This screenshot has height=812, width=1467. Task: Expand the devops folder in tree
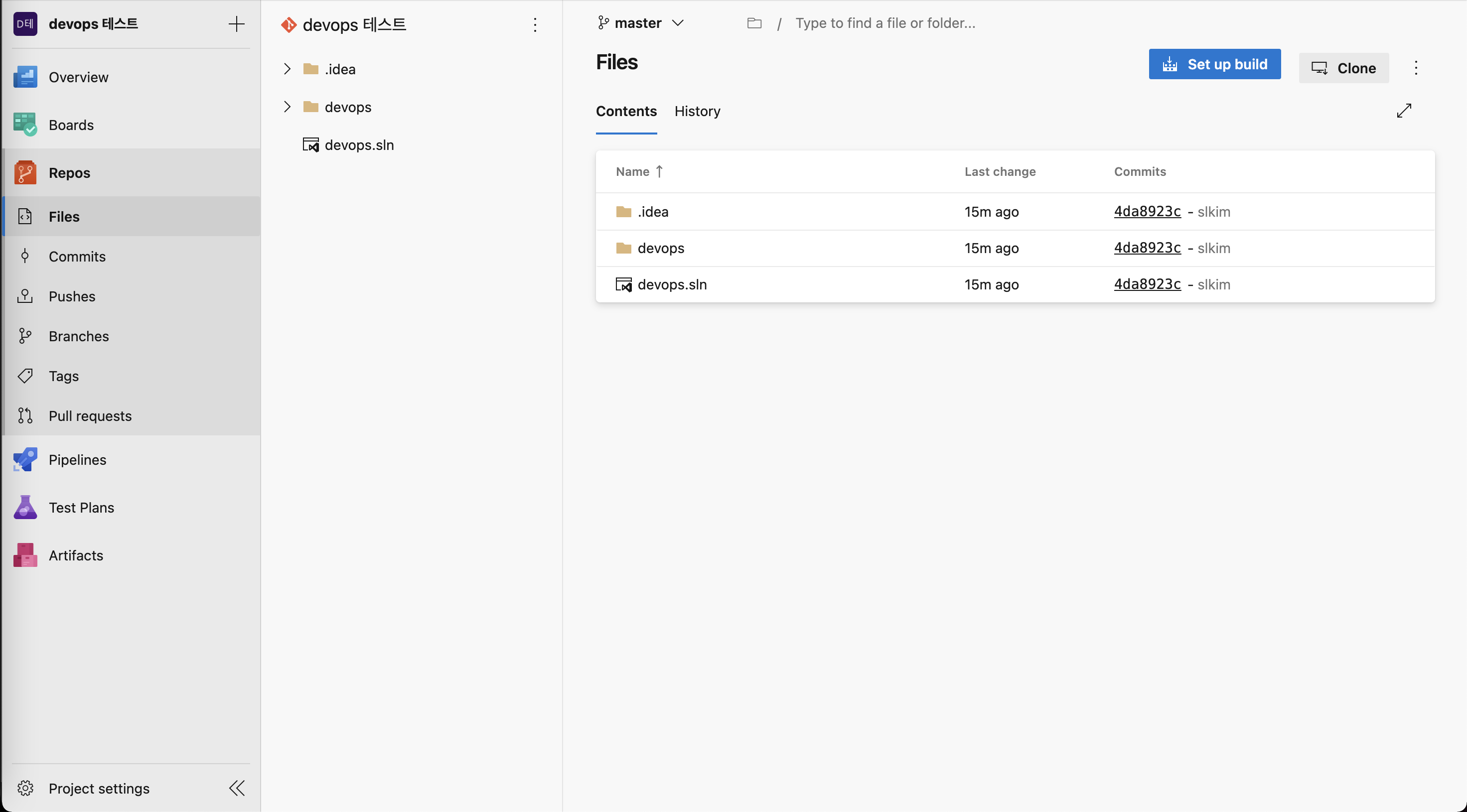point(287,107)
